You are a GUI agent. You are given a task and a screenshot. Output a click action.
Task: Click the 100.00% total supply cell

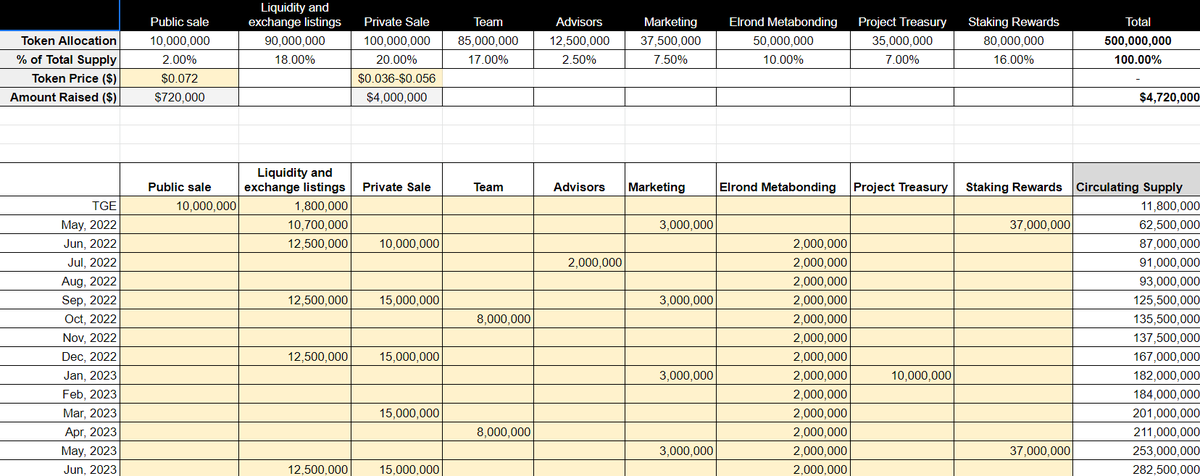[x=1137, y=60]
